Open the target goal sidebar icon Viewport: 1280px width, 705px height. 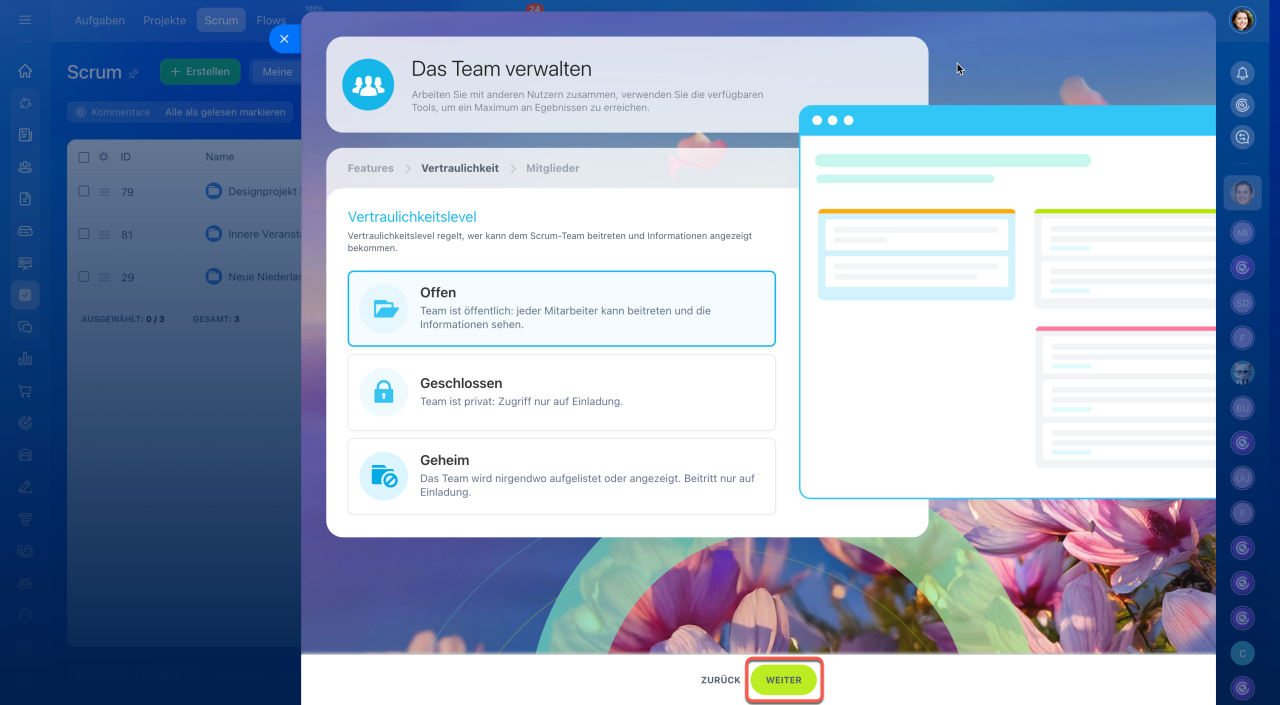point(25,423)
